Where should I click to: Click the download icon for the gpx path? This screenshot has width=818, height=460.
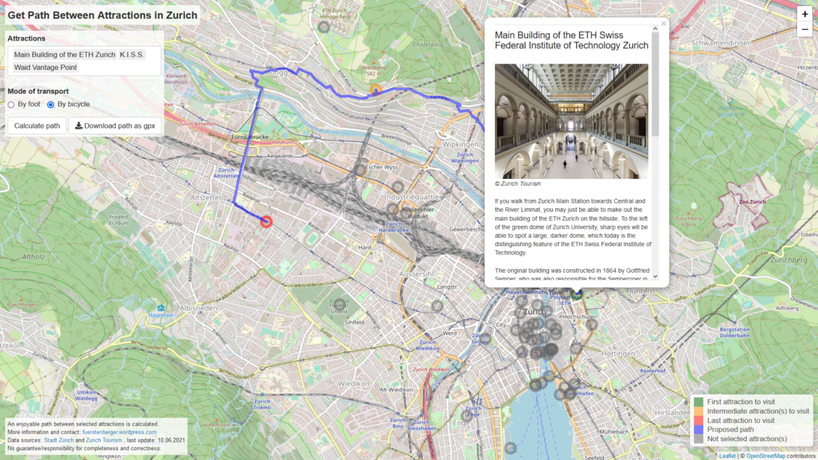pos(79,126)
